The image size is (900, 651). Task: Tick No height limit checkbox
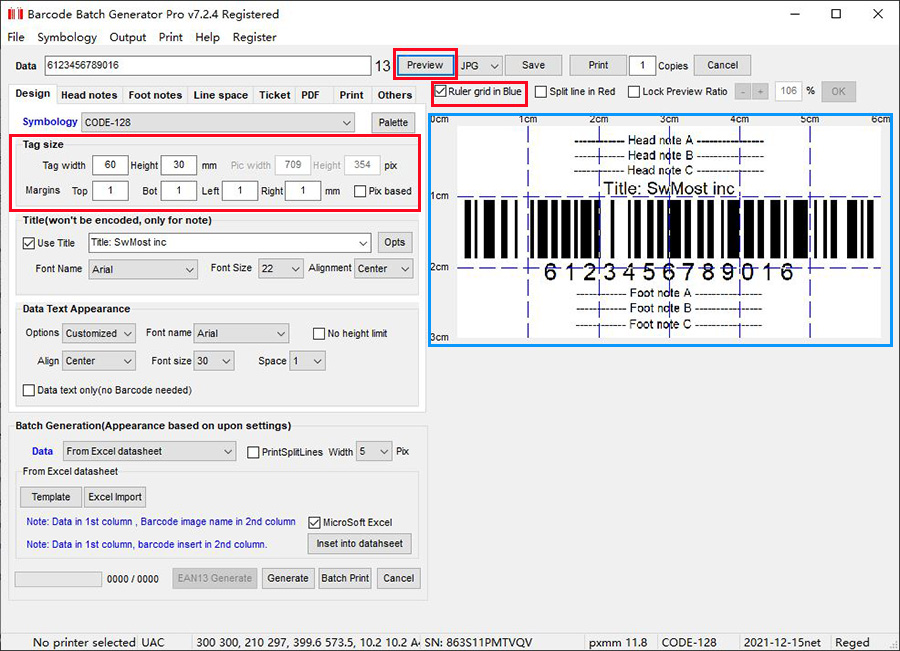click(x=319, y=334)
